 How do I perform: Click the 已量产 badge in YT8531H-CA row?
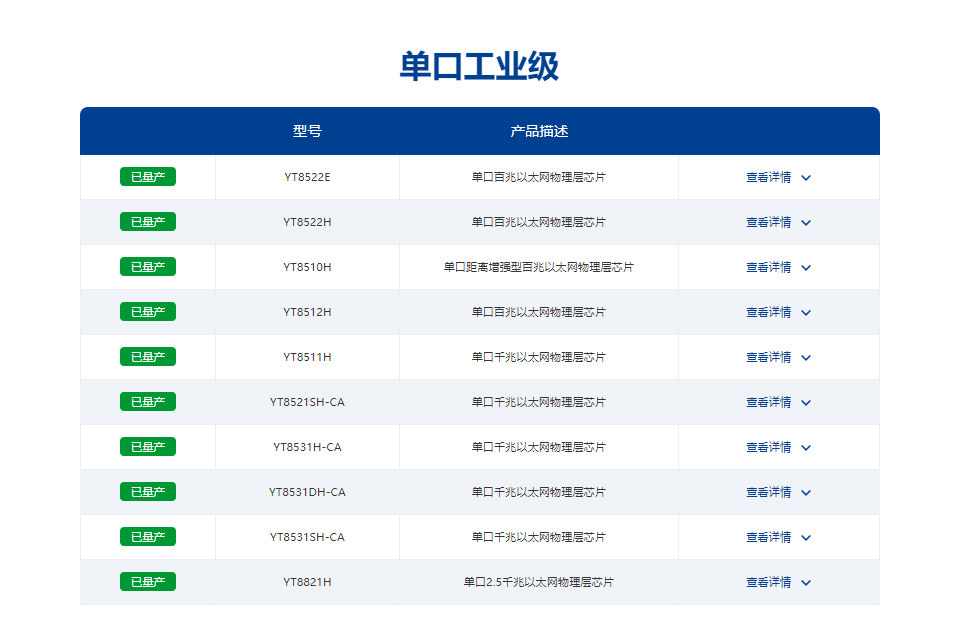(148, 446)
